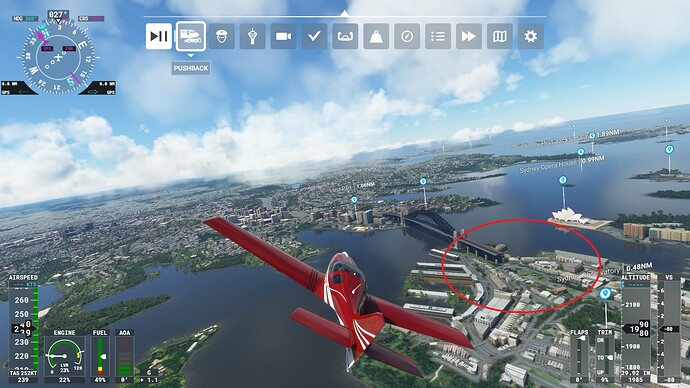Click the CRS label on compass
Screen dimensions: 690x388
click(x=84, y=18)
